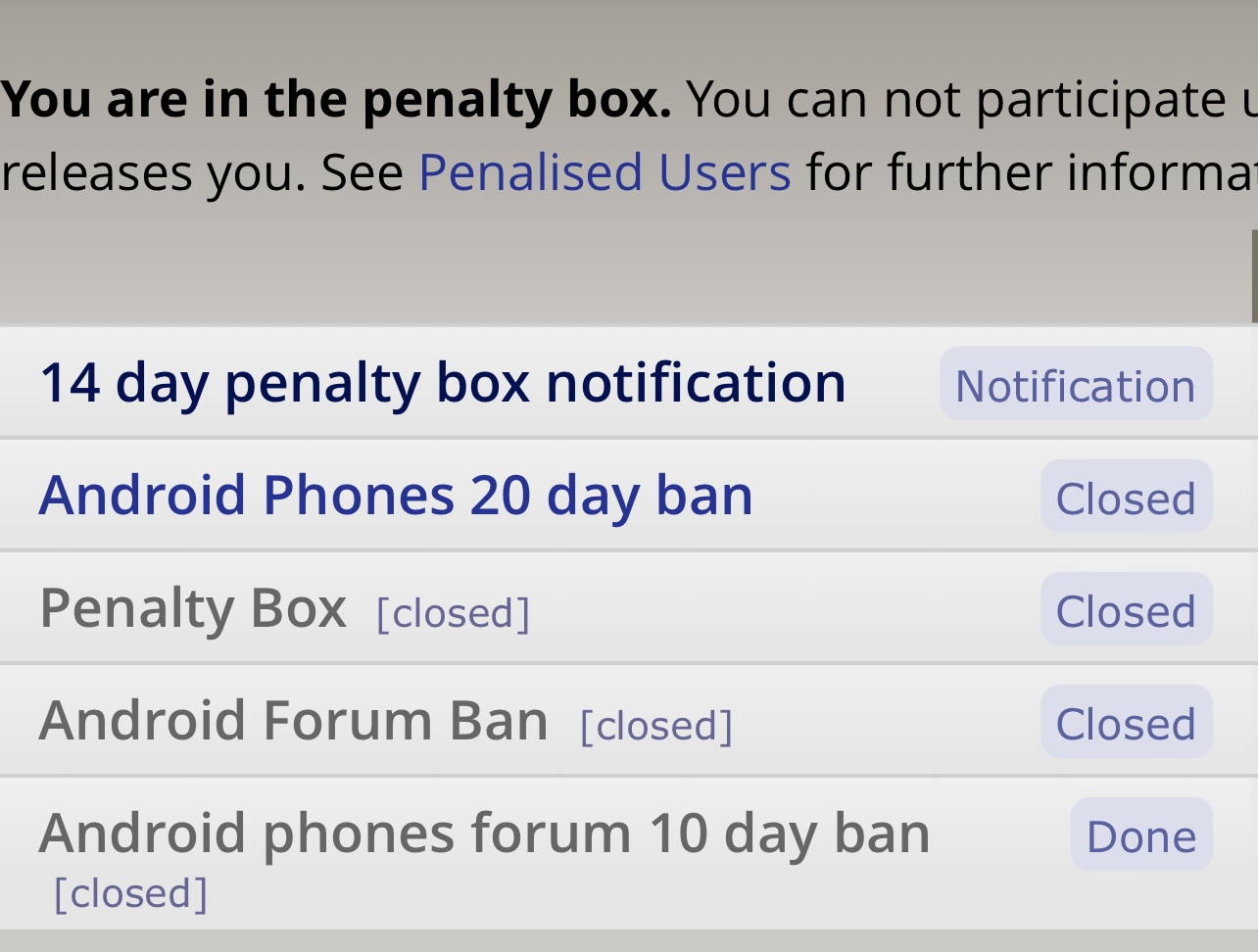Screen dimensions: 1258x952
Task: Click the bold 'You are in the penalty box' text
Action: pos(336,100)
